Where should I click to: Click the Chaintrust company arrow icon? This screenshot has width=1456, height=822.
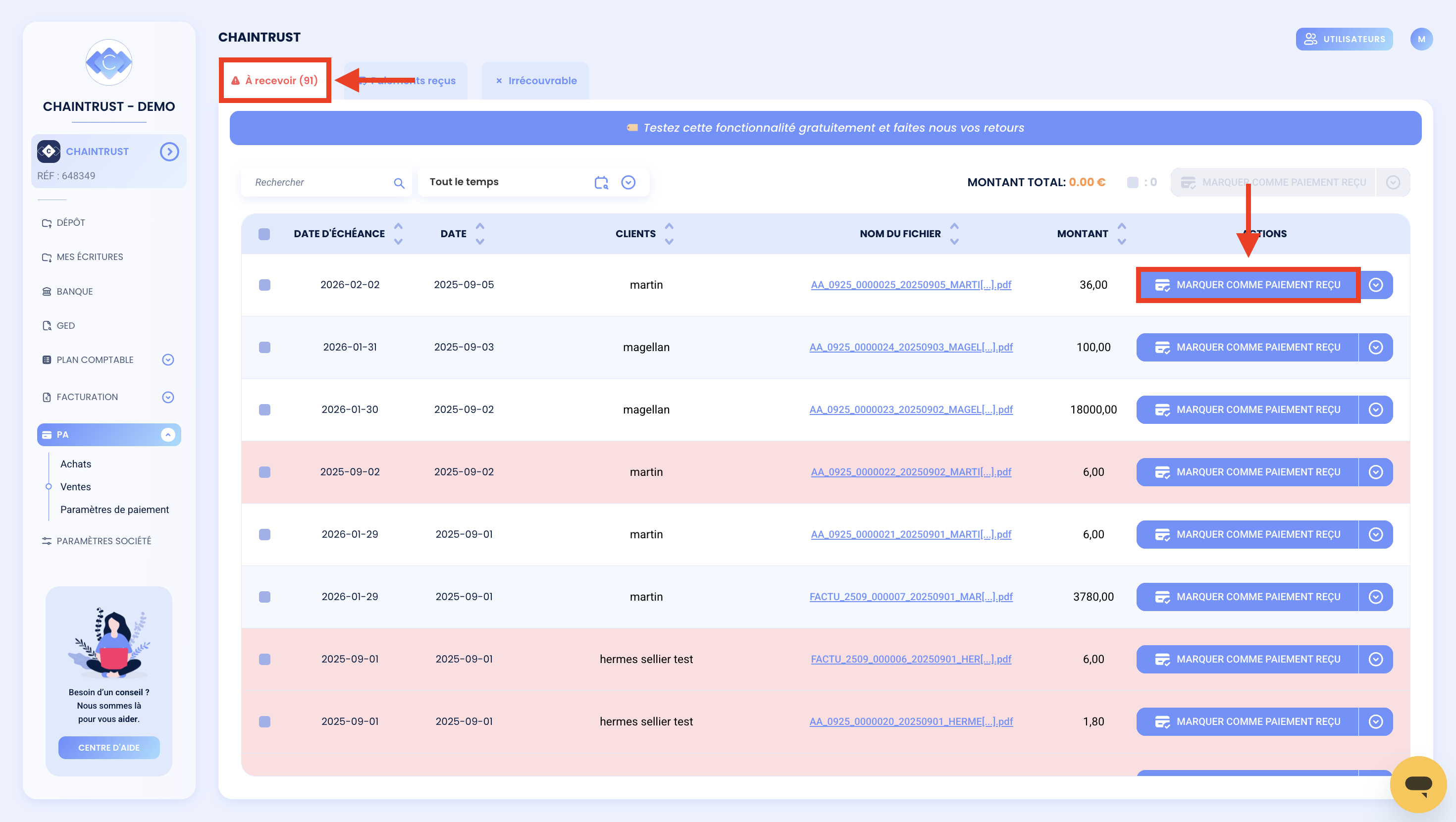[169, 152]
